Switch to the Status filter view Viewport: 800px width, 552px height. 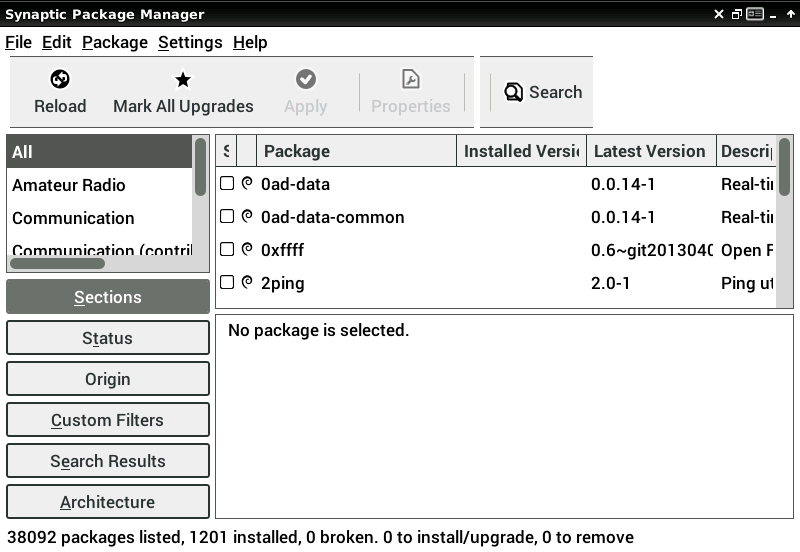point(108,338)
